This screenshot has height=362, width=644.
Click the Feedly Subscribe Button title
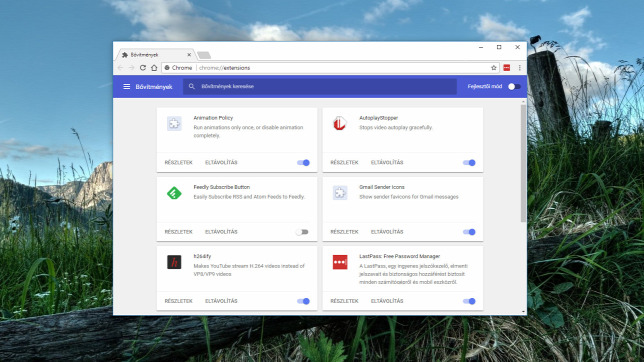222,187
